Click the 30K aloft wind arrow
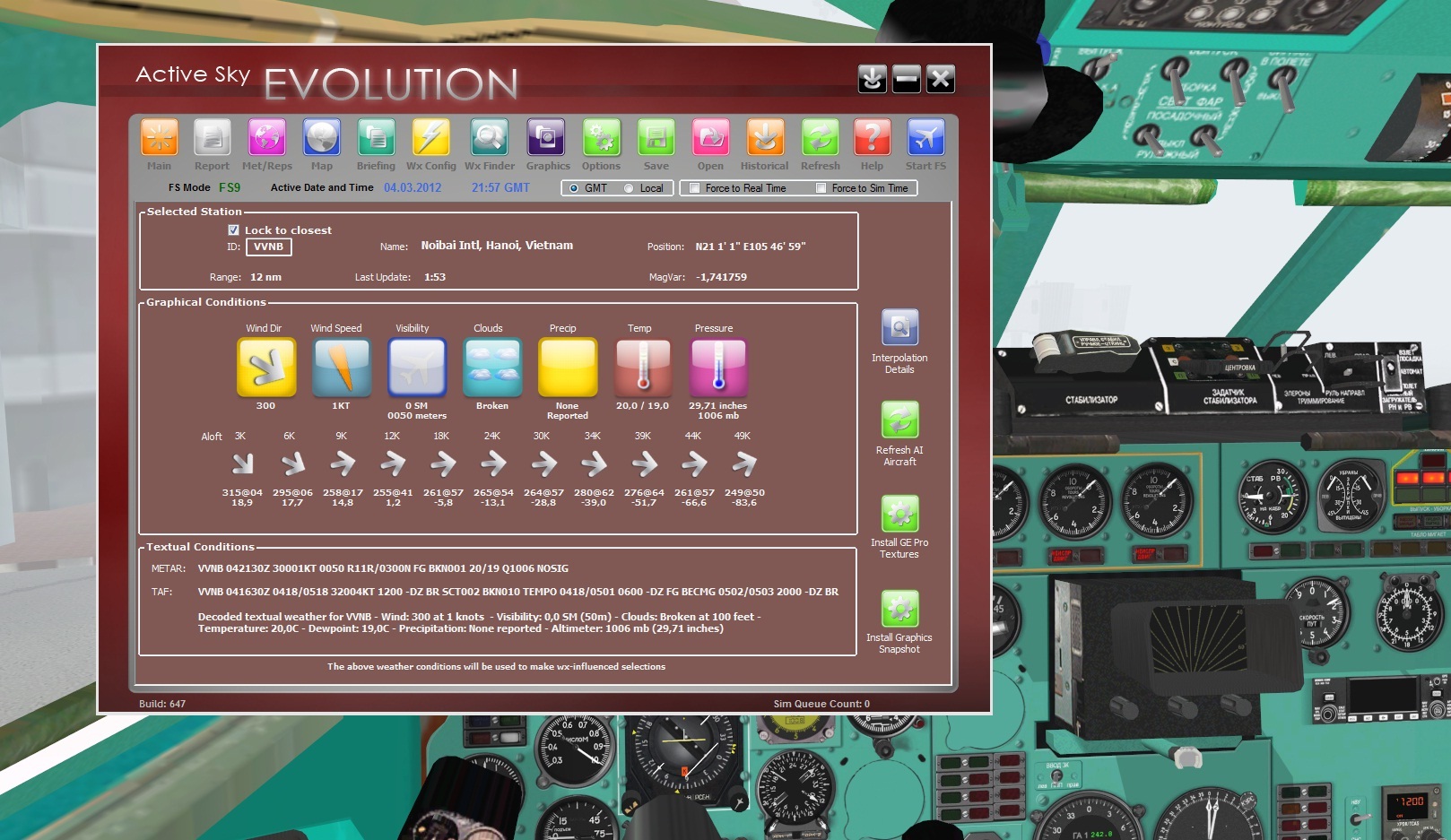The width and height of the screenshot is (1451, 840). point(543,463)
